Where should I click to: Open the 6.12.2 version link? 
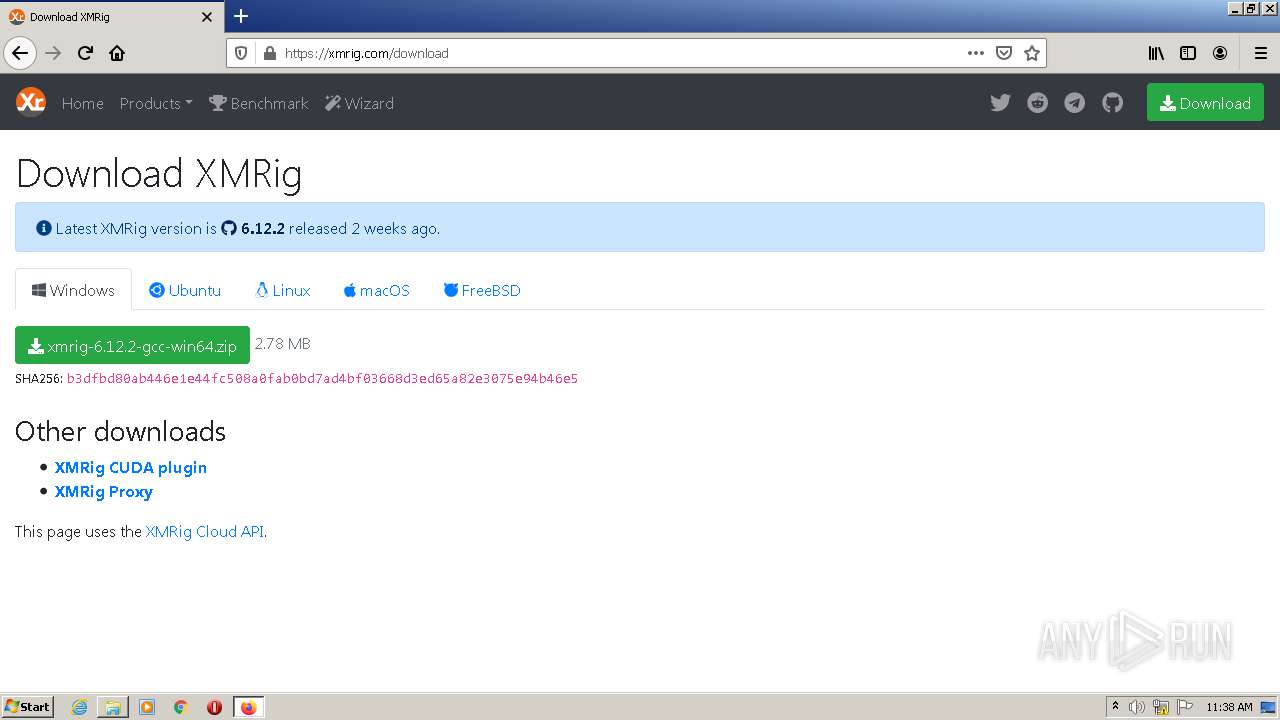pyautogui.click(x=253, y=228)
